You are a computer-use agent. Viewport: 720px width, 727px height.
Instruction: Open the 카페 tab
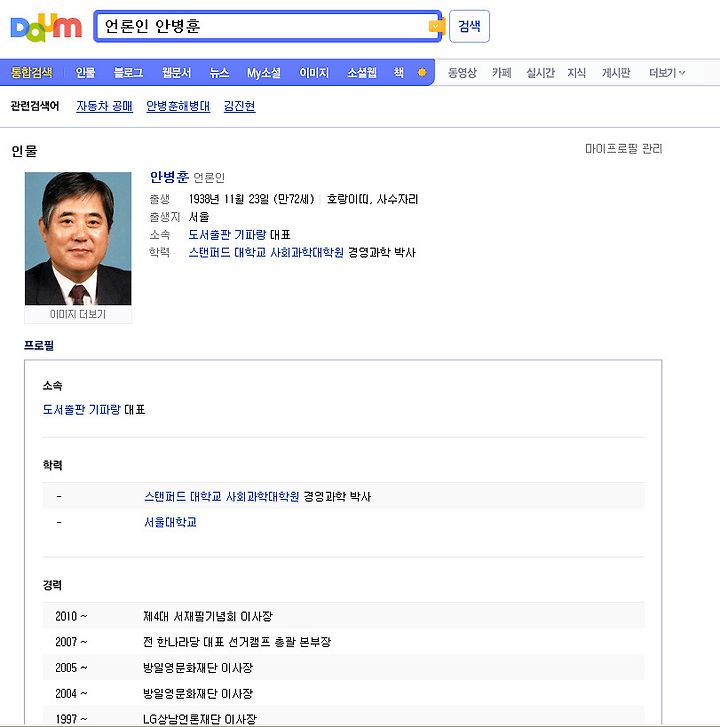pos(502,73)
